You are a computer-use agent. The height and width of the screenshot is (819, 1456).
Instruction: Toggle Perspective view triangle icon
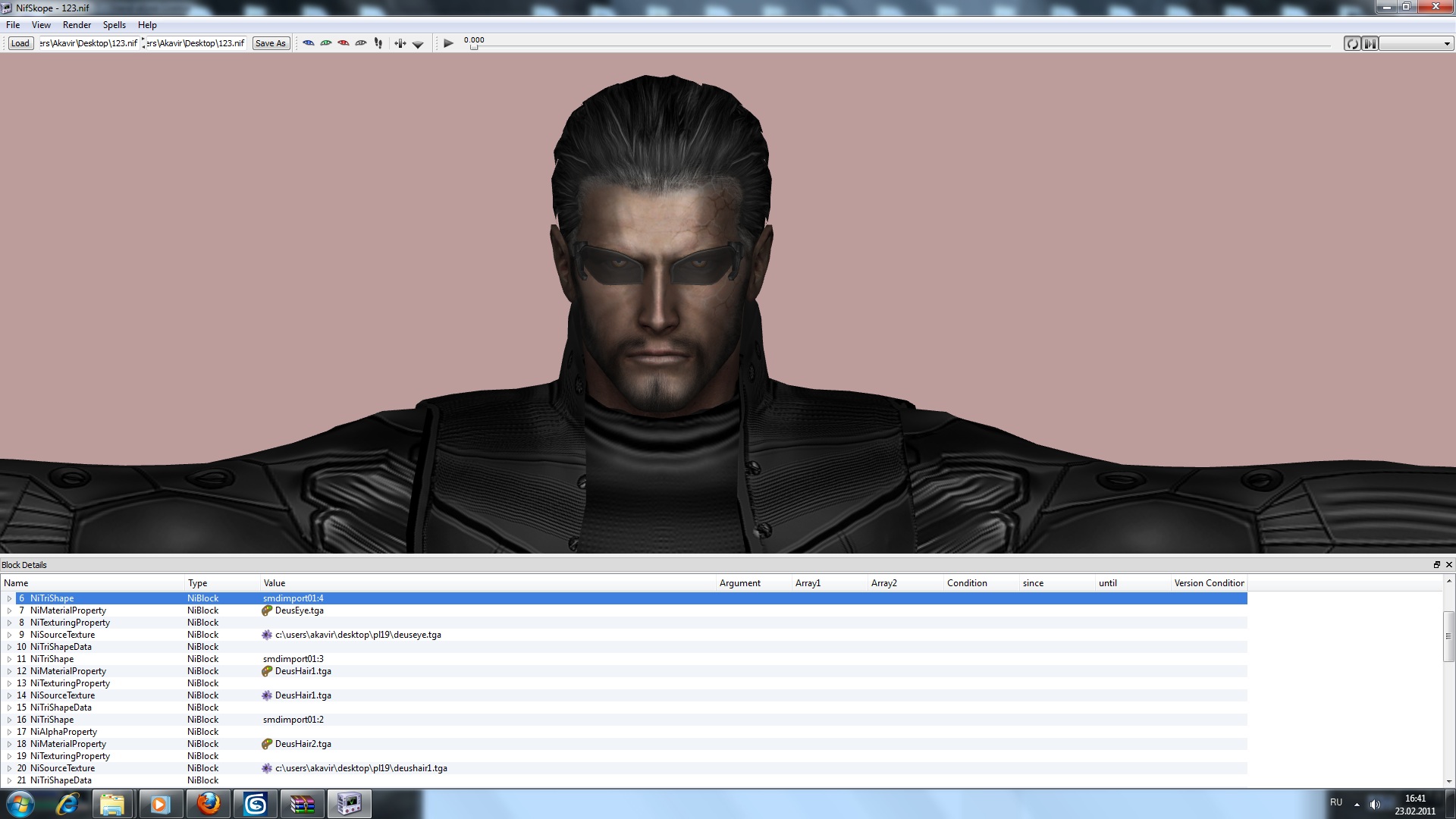[418, 44]
